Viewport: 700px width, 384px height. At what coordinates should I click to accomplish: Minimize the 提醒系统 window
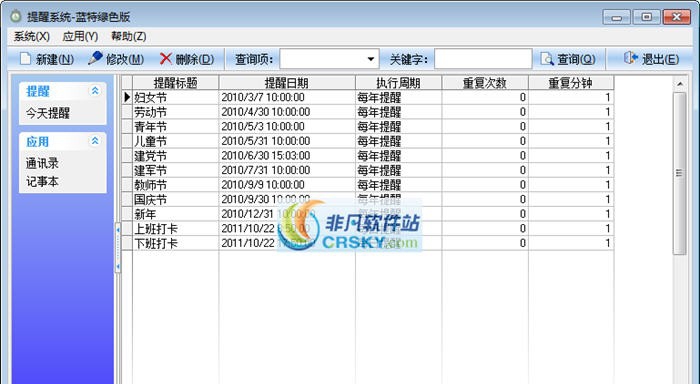tap(617, 17)
